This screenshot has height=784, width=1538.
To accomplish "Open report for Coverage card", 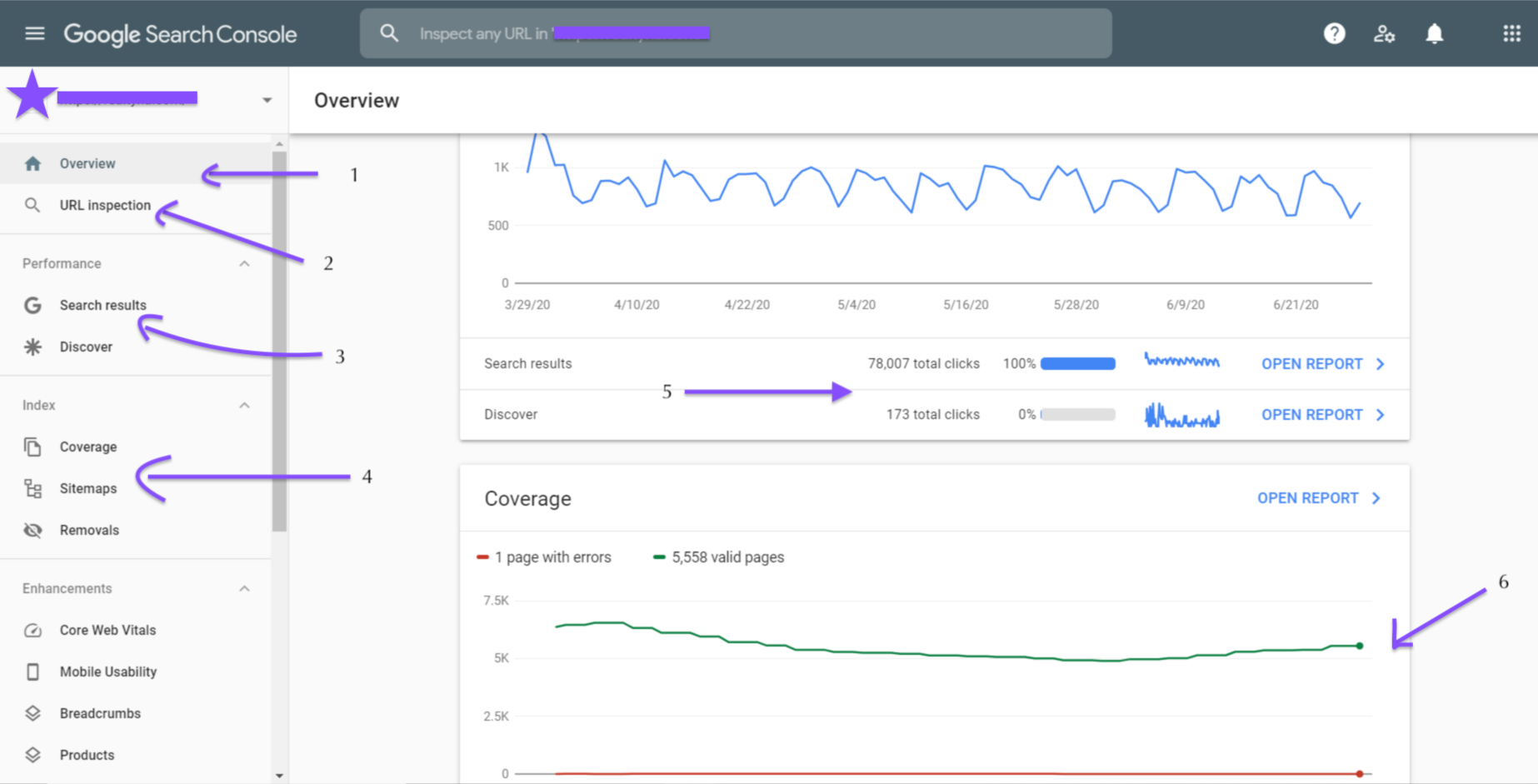I will click(x=1319, y=498).
